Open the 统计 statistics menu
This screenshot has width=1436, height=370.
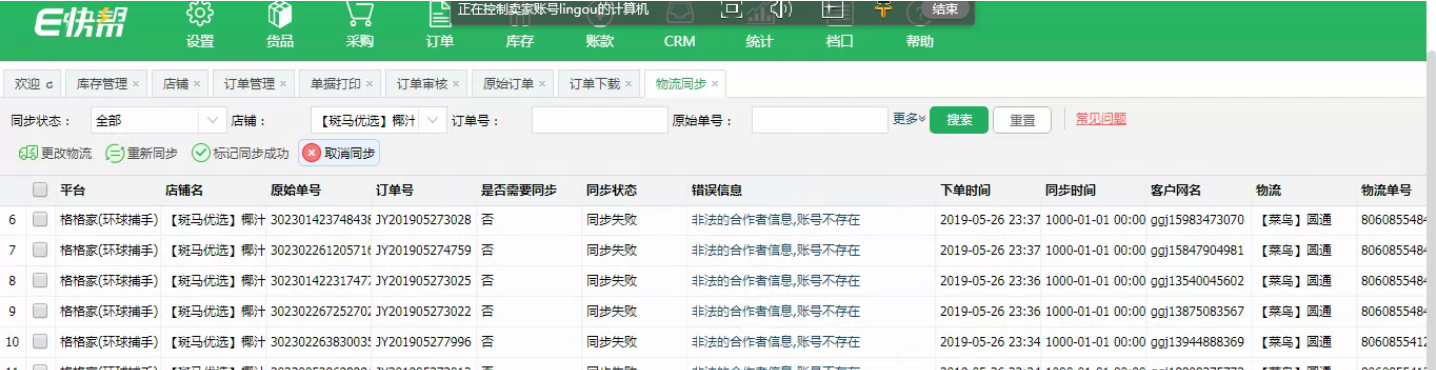pyautogui.click(x=760, y=41)
